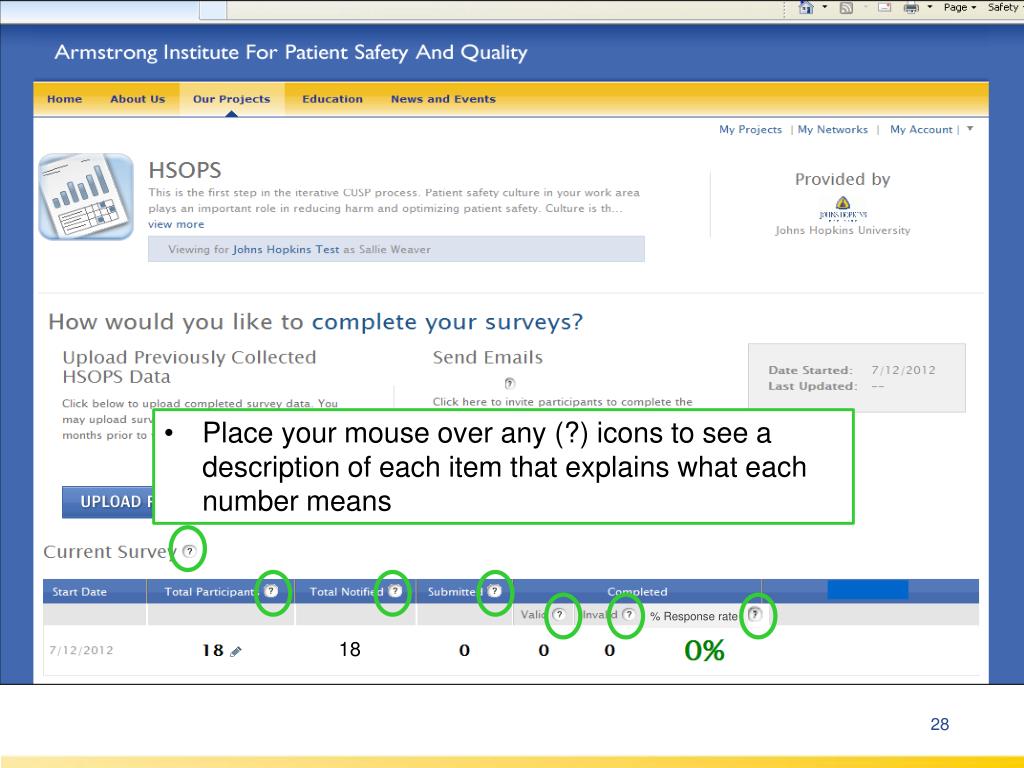Click the pencil edit icon beside 18 participants
This screenshot has height=768, width=1024.
(x=236, y=651)
